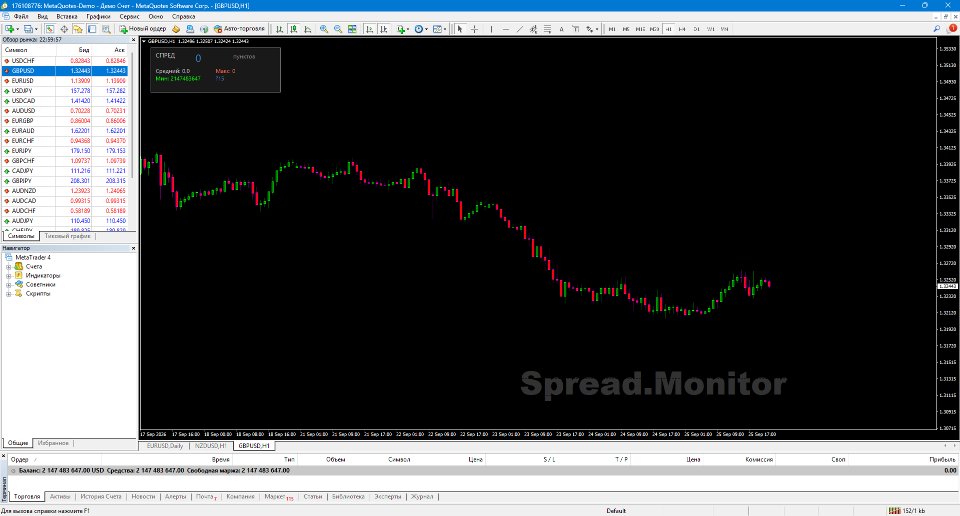The height and width of the screenshot is (516, 960).
Task: Switch chart to bar chart icon
Action: [x=279, y=29]
